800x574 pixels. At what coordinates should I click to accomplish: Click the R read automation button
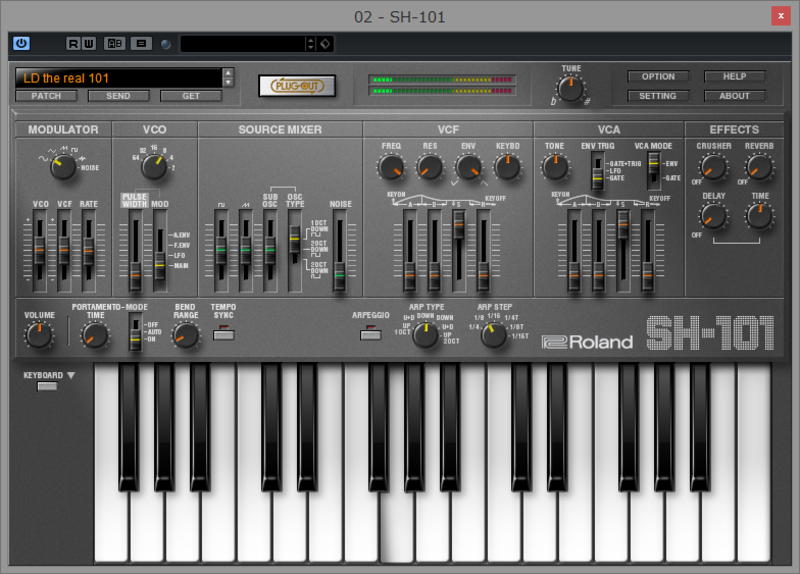(x=73, y=44)
